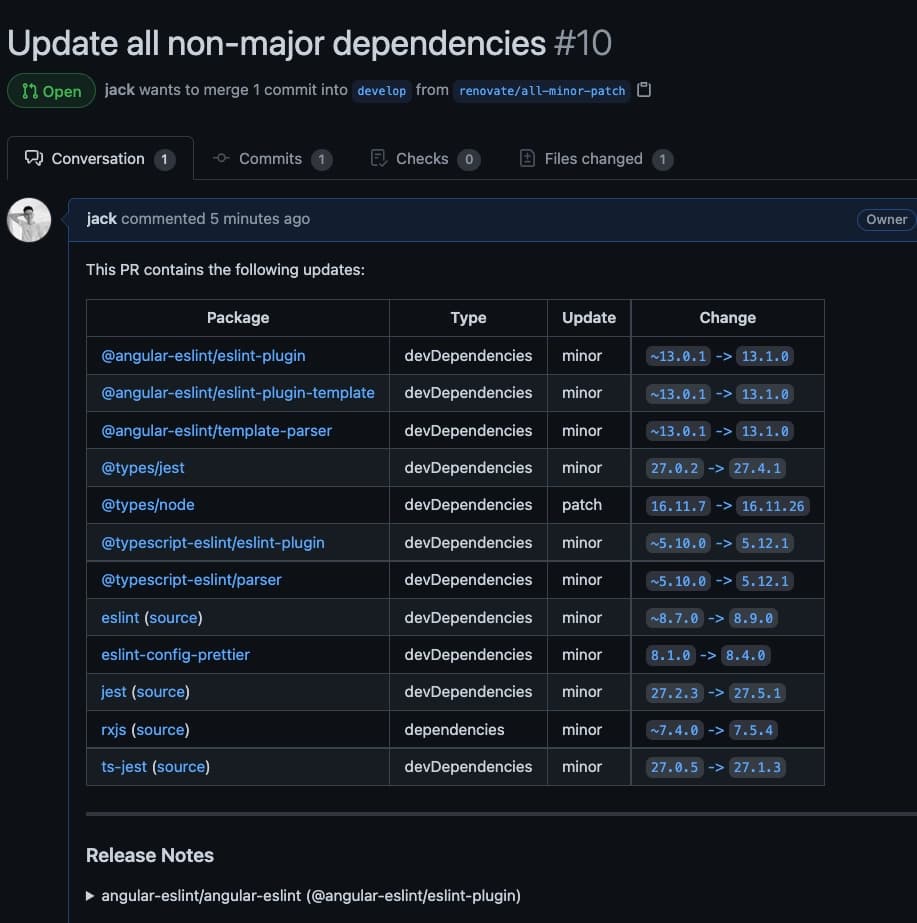
Task: Click 'This PR contains the following updates' text
Action: coord(225,270)
